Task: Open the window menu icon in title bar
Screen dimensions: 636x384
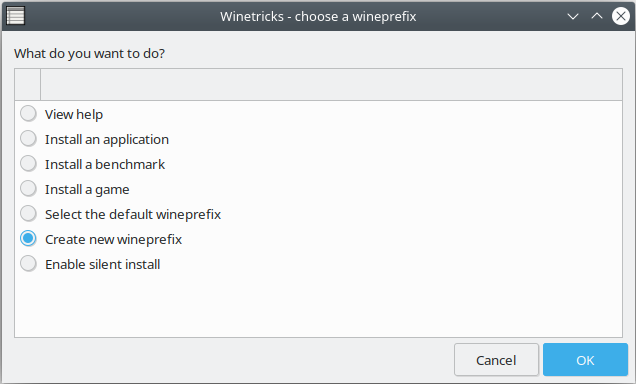Action: tap(15, 16)
